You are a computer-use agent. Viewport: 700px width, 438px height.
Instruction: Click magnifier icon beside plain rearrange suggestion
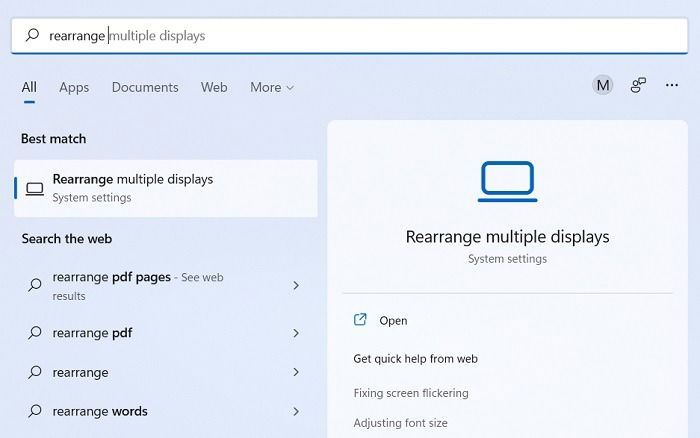pos(35,372)
